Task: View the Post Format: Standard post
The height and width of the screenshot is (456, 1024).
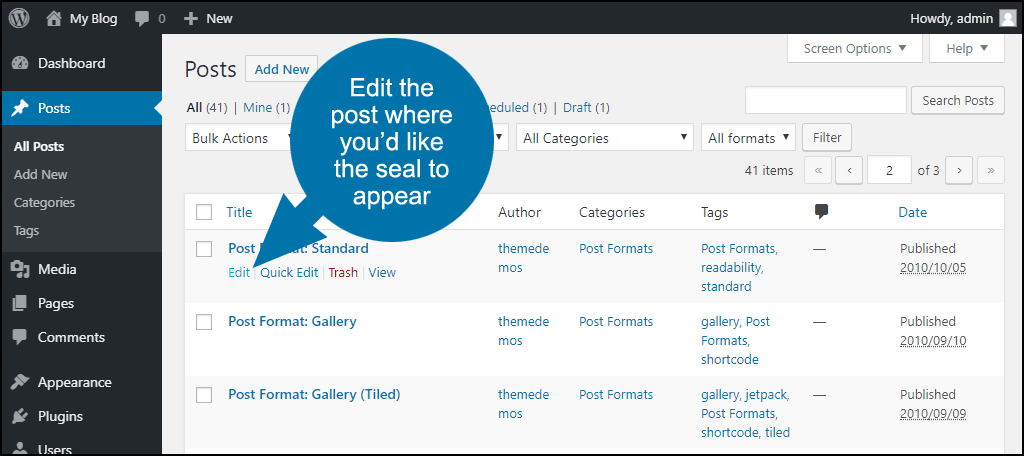Action: click(x=382, y=273)
